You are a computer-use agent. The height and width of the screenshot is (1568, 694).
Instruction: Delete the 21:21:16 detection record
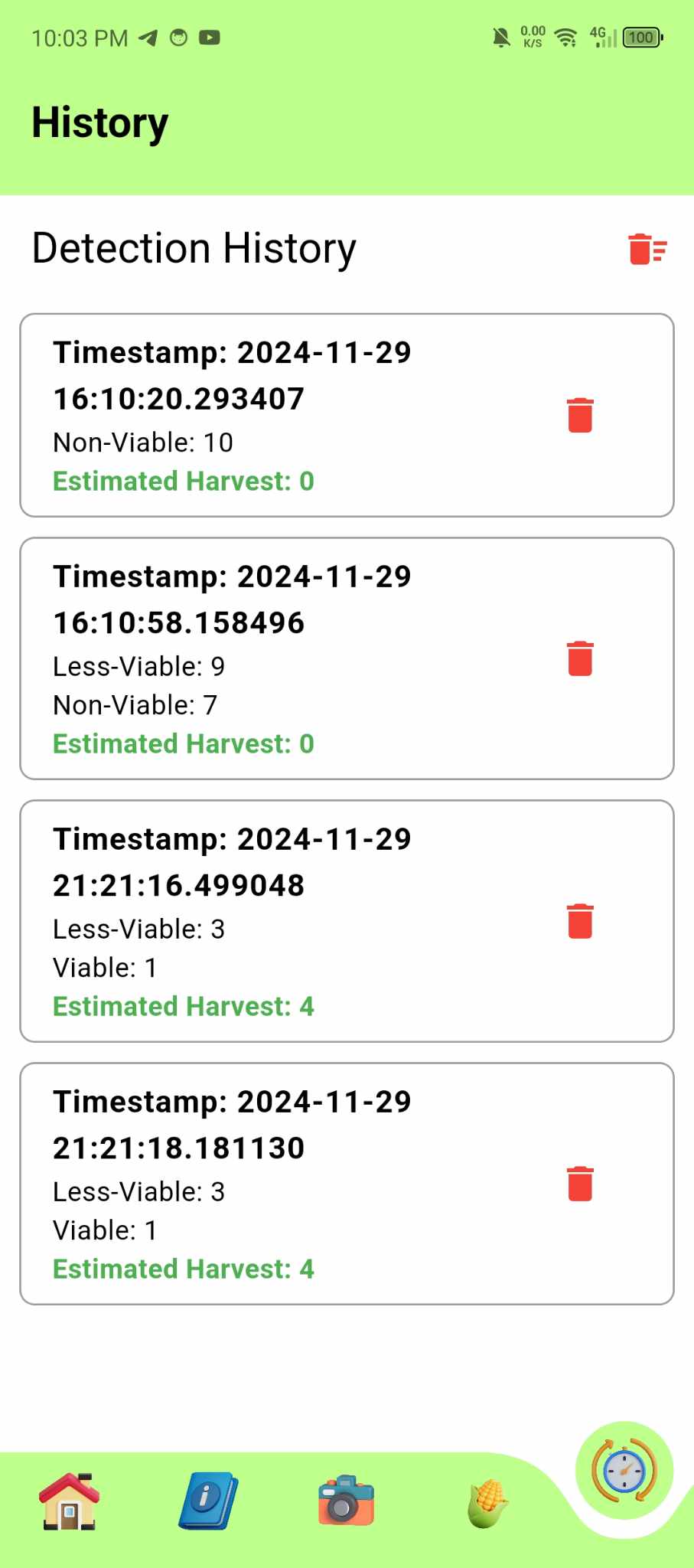click(x=580, y=921)
